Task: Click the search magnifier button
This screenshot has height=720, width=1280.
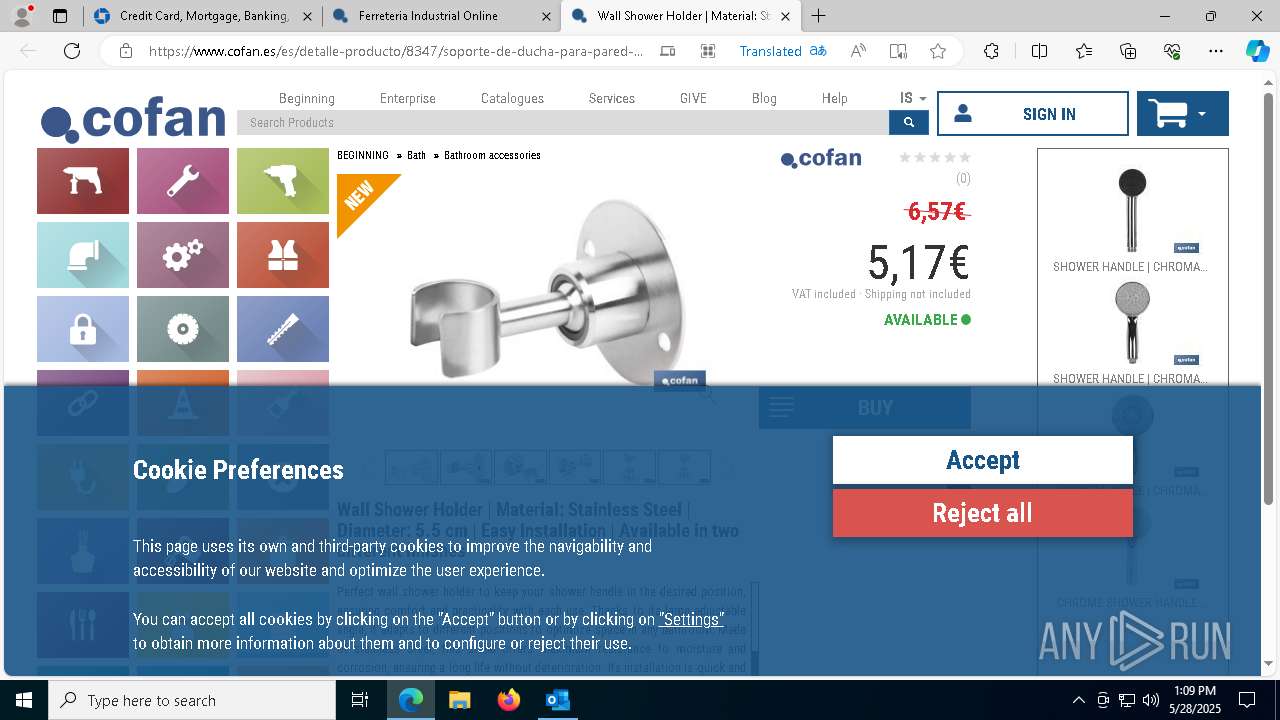Action: pos(908,122)
